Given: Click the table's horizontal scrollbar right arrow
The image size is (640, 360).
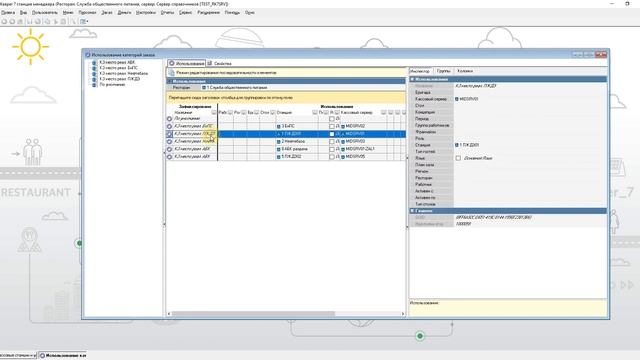Looking at the screenshot, I should [403, 314].
